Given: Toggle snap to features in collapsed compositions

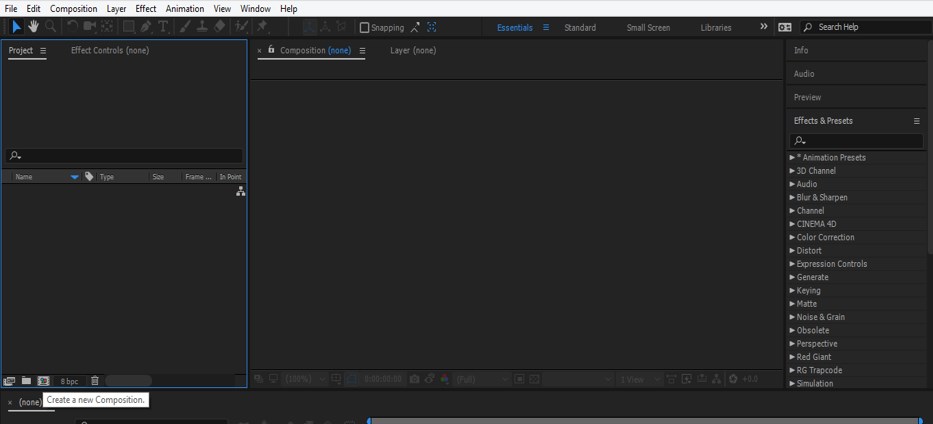Looking at the screenshot, I should point(431,27).
